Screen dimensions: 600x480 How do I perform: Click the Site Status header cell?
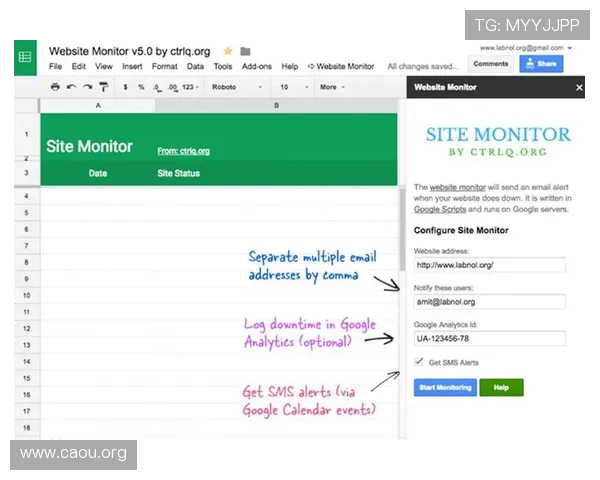178,173
